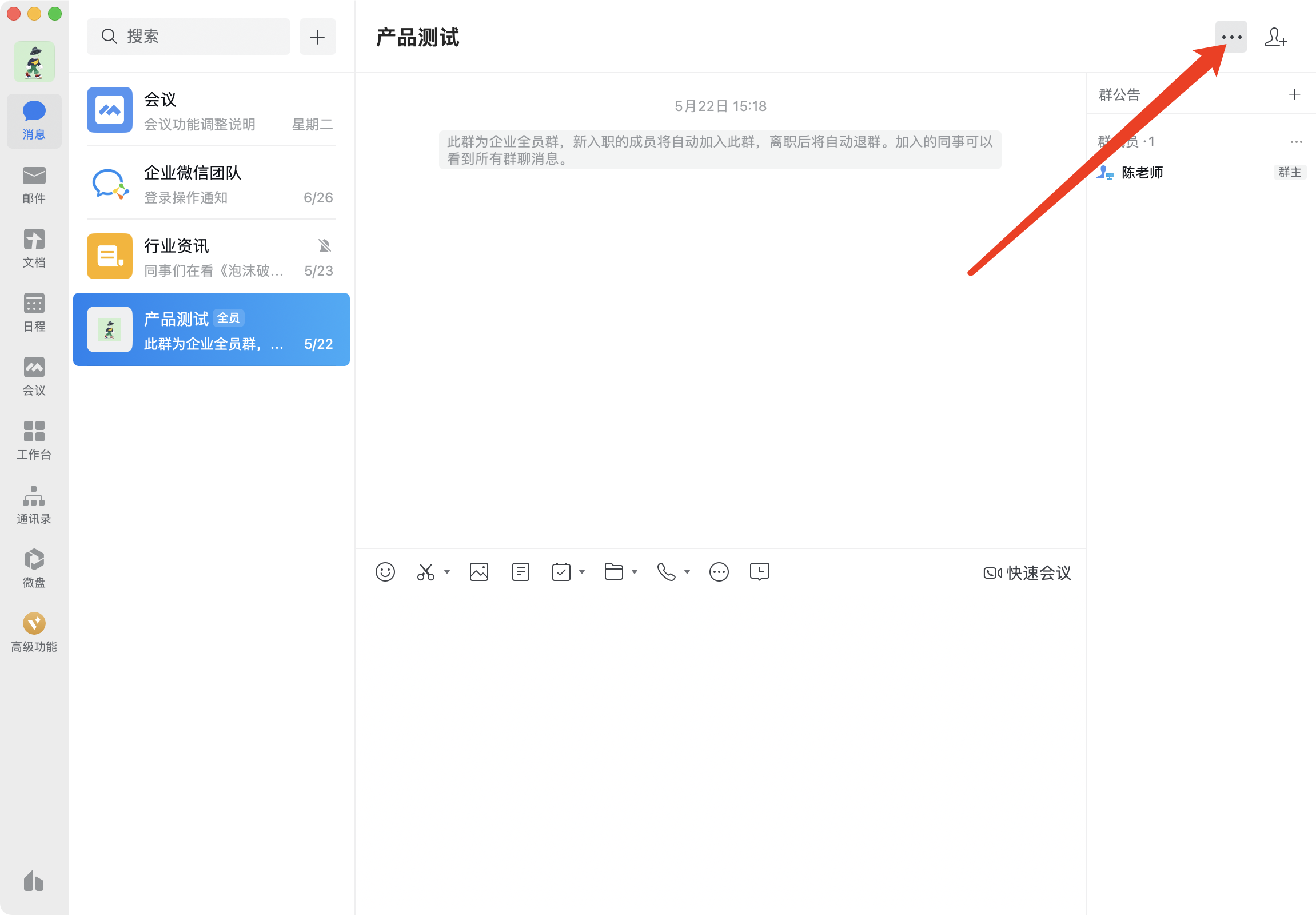Image resolution: width=1316 pixels, height=915 pixels.
Task: Click the plus button next to search
Action: point(317,37)
